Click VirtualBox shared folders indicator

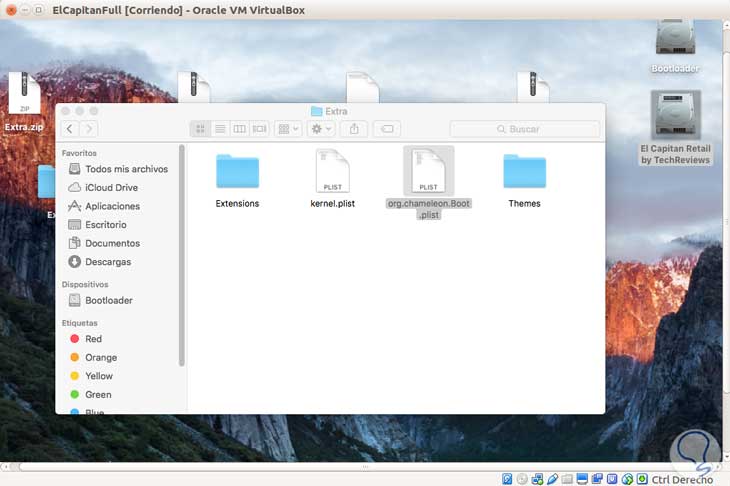pyautogui.click(x=567, y=479)
